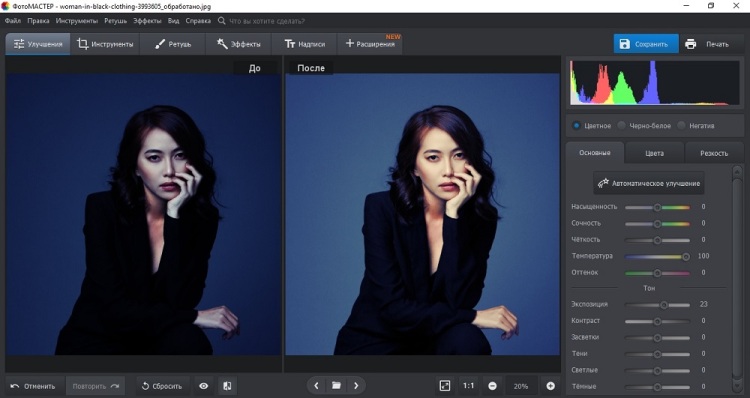Click the zoom out minus icon

pos(492,386)
